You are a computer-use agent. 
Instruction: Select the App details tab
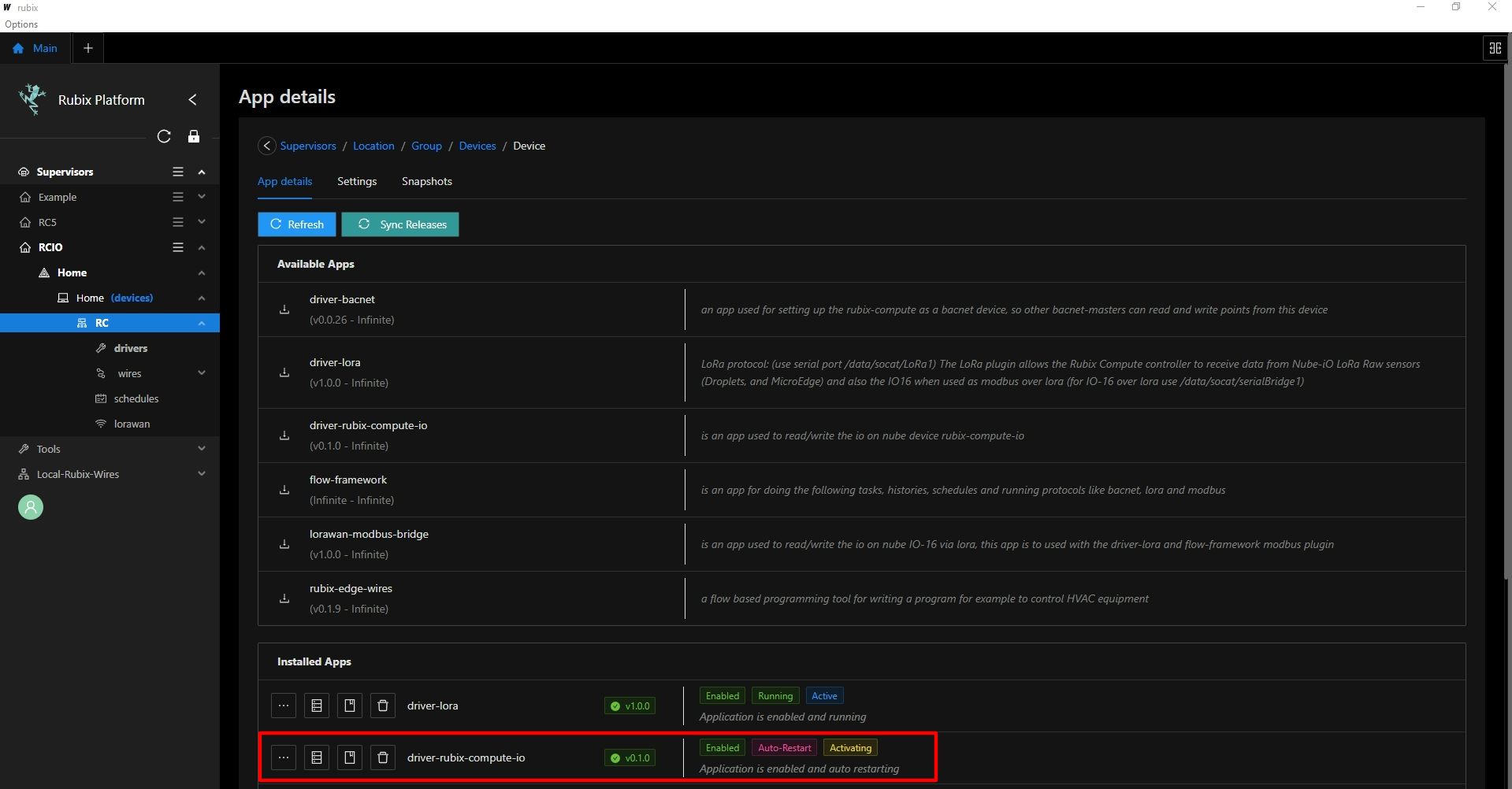tap(284, 181)
